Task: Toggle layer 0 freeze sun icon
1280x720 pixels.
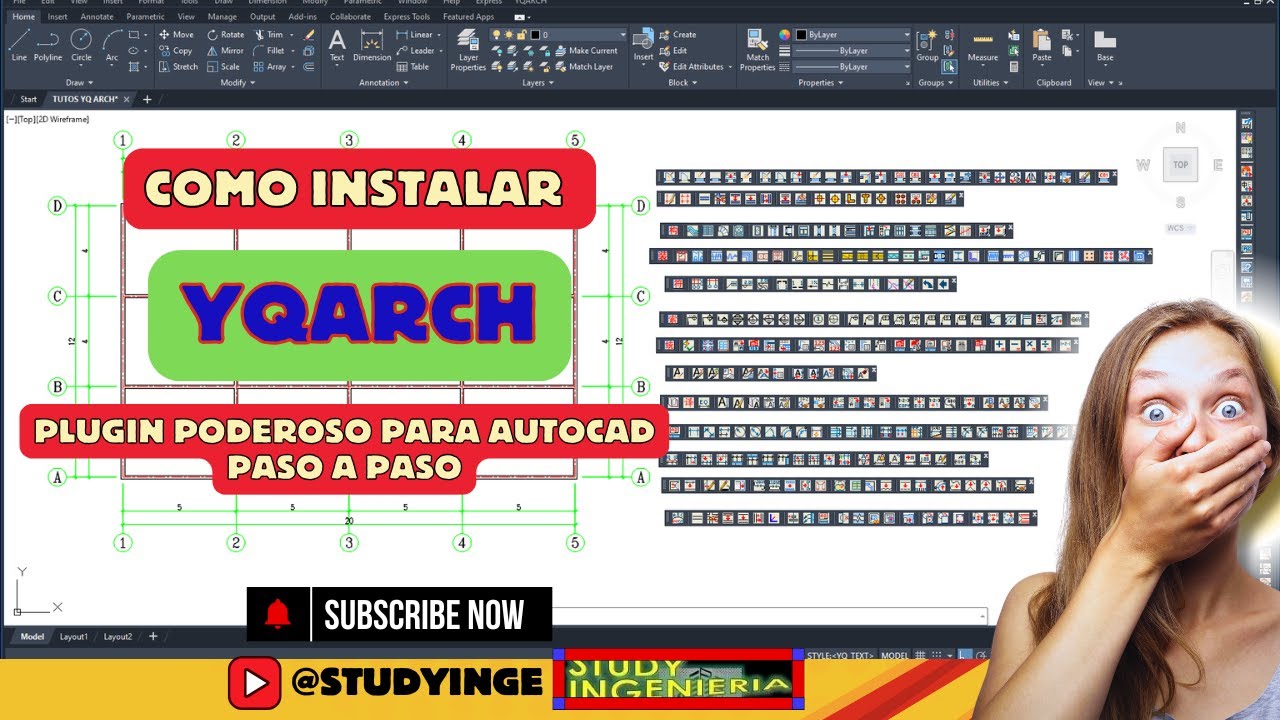Action: (509, 35)
